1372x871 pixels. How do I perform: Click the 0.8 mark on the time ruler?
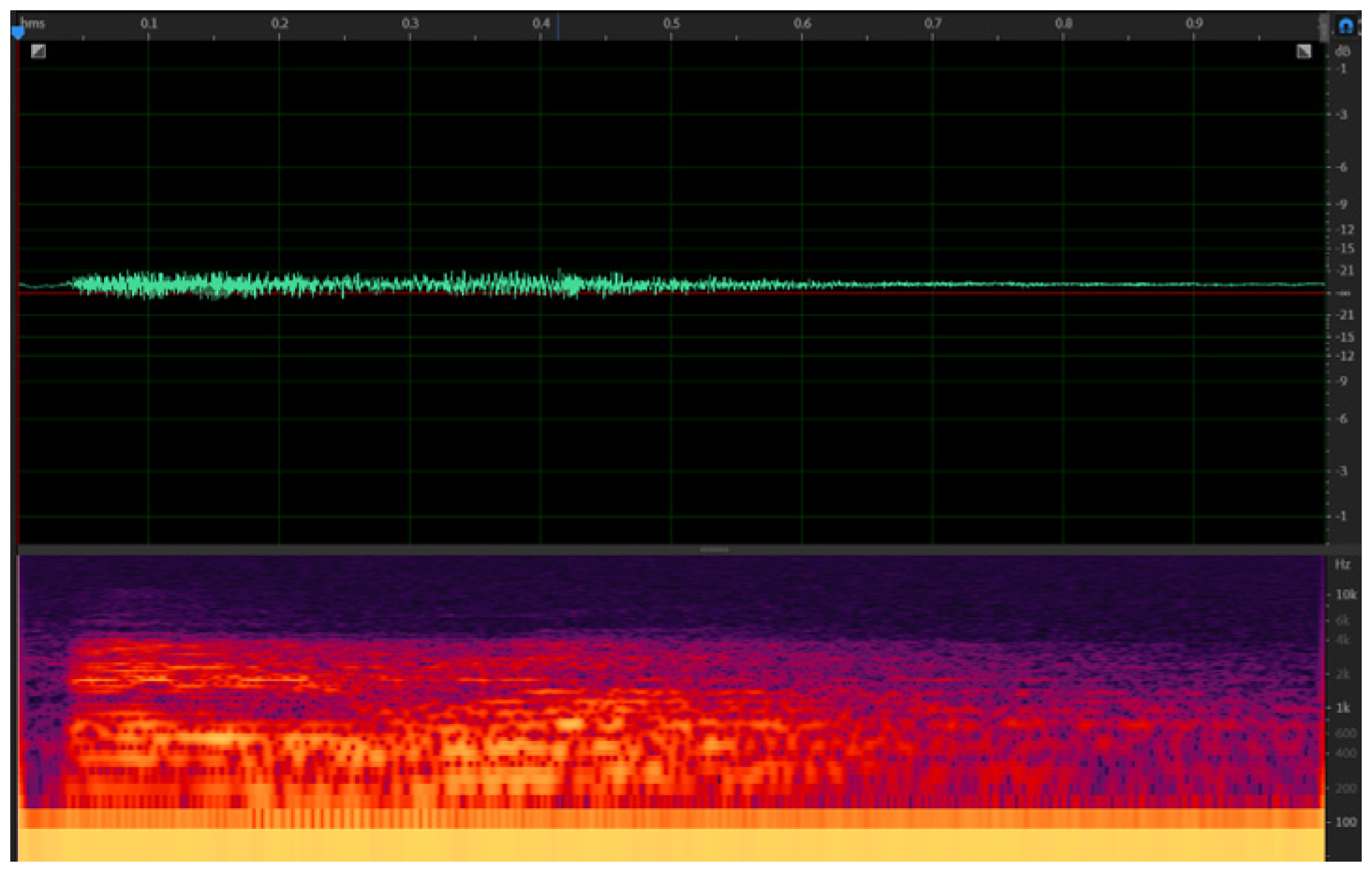[1064, 22]
